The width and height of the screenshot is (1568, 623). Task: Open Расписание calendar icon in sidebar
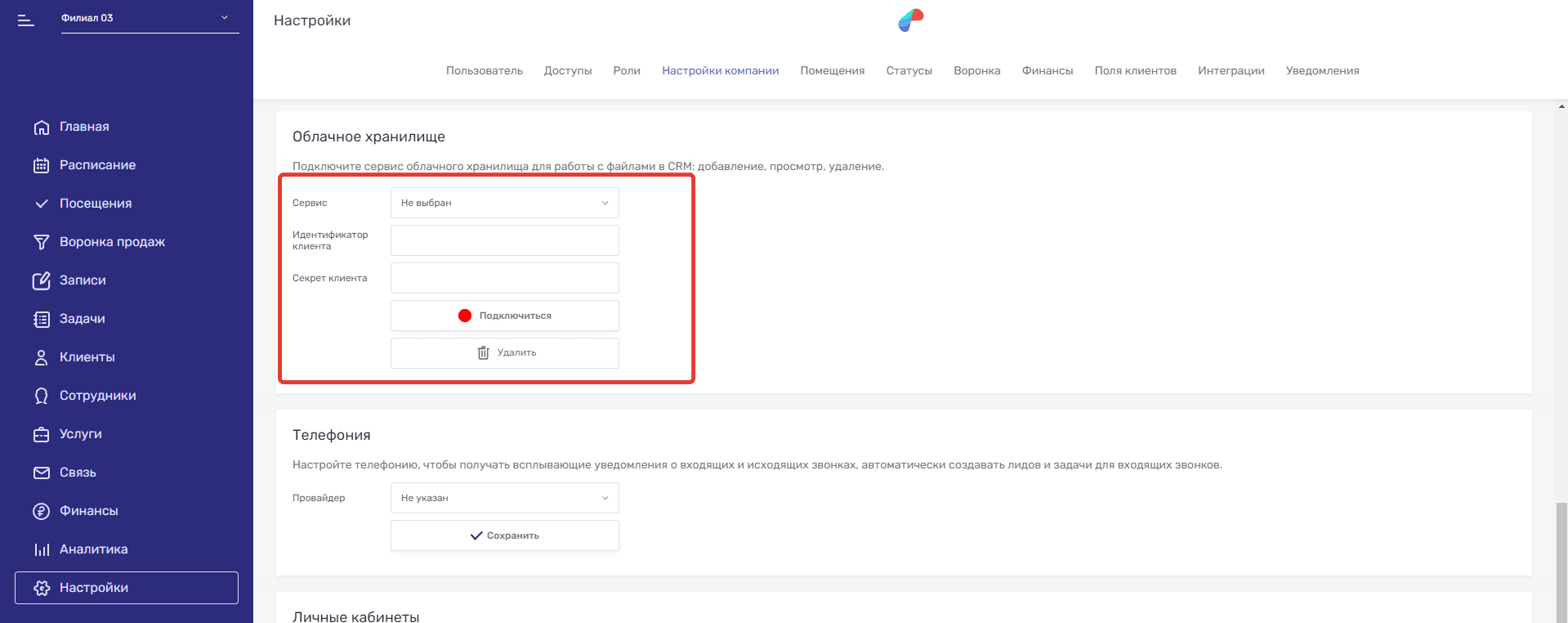tap(42, 166)
